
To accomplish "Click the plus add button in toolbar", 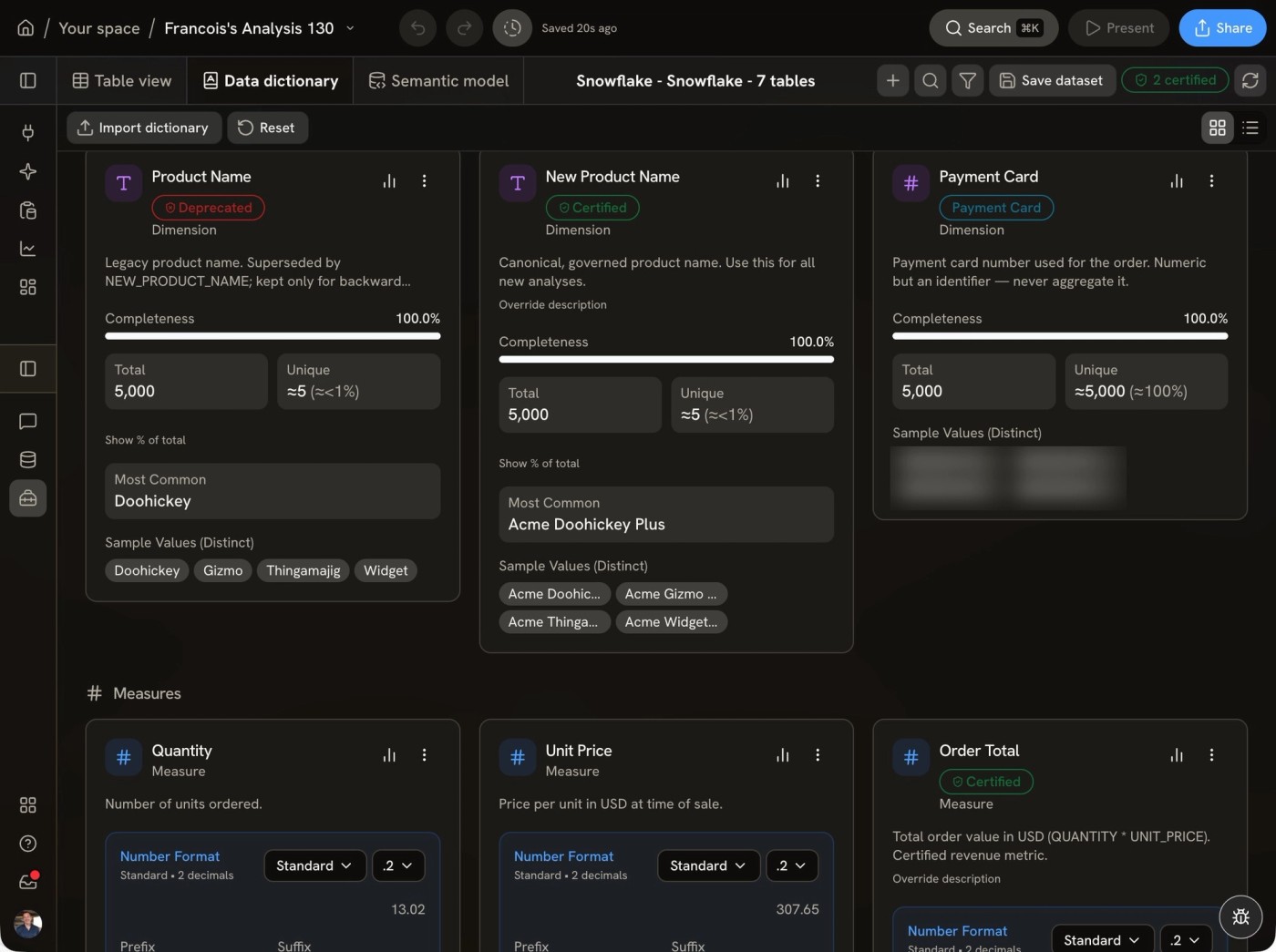I will (893, 81).
